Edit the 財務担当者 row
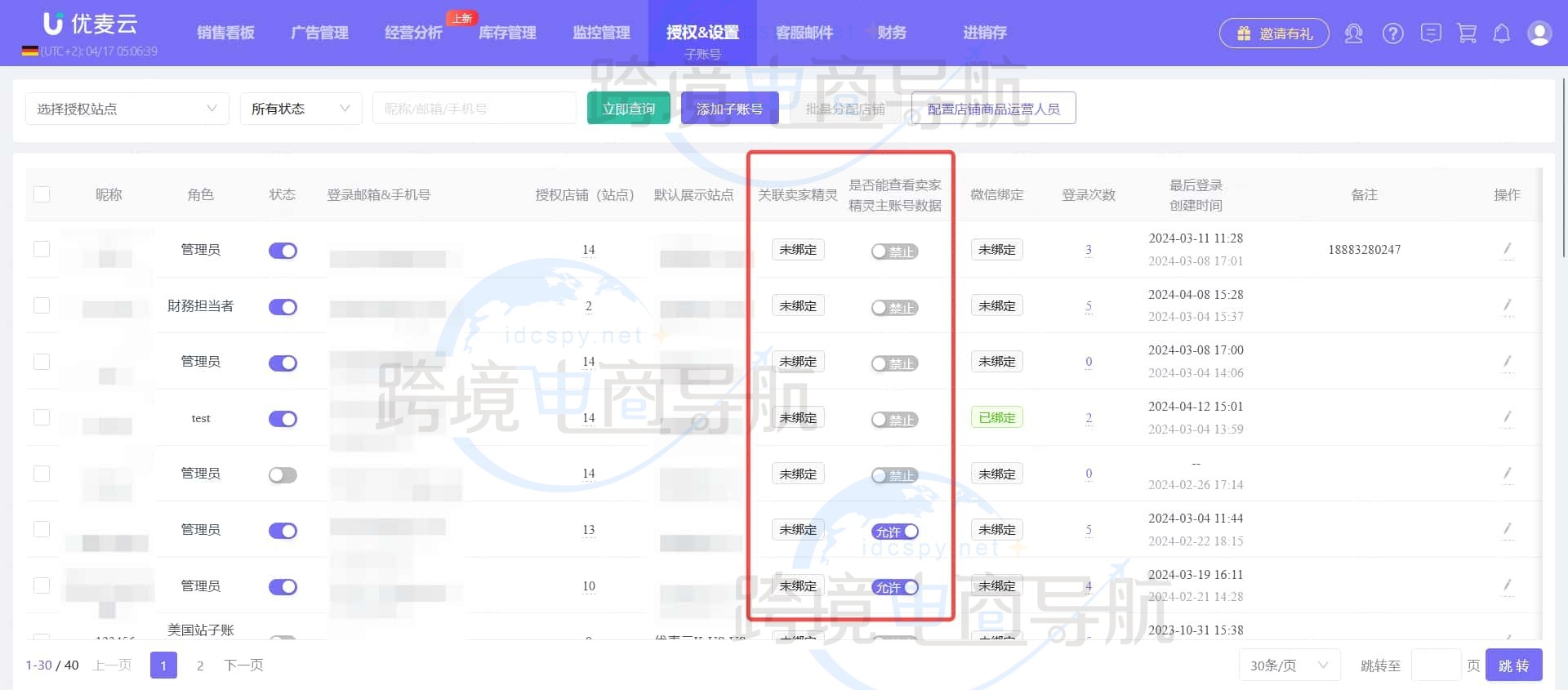The height and width of the screenshot is (690, 1568). click(x=1507, y=305)
